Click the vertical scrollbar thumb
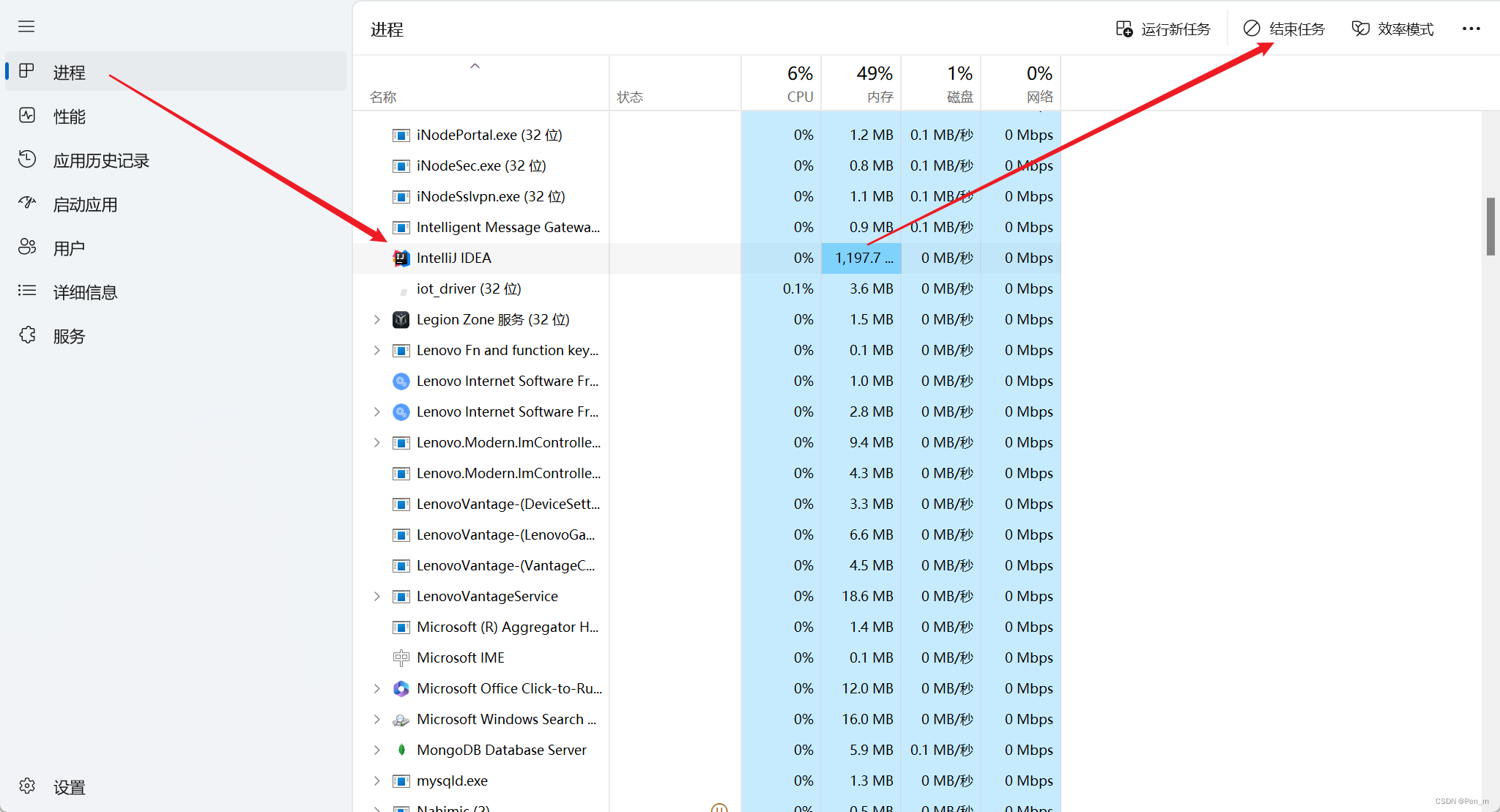The image size is (1500, 812). (1490, 226)
